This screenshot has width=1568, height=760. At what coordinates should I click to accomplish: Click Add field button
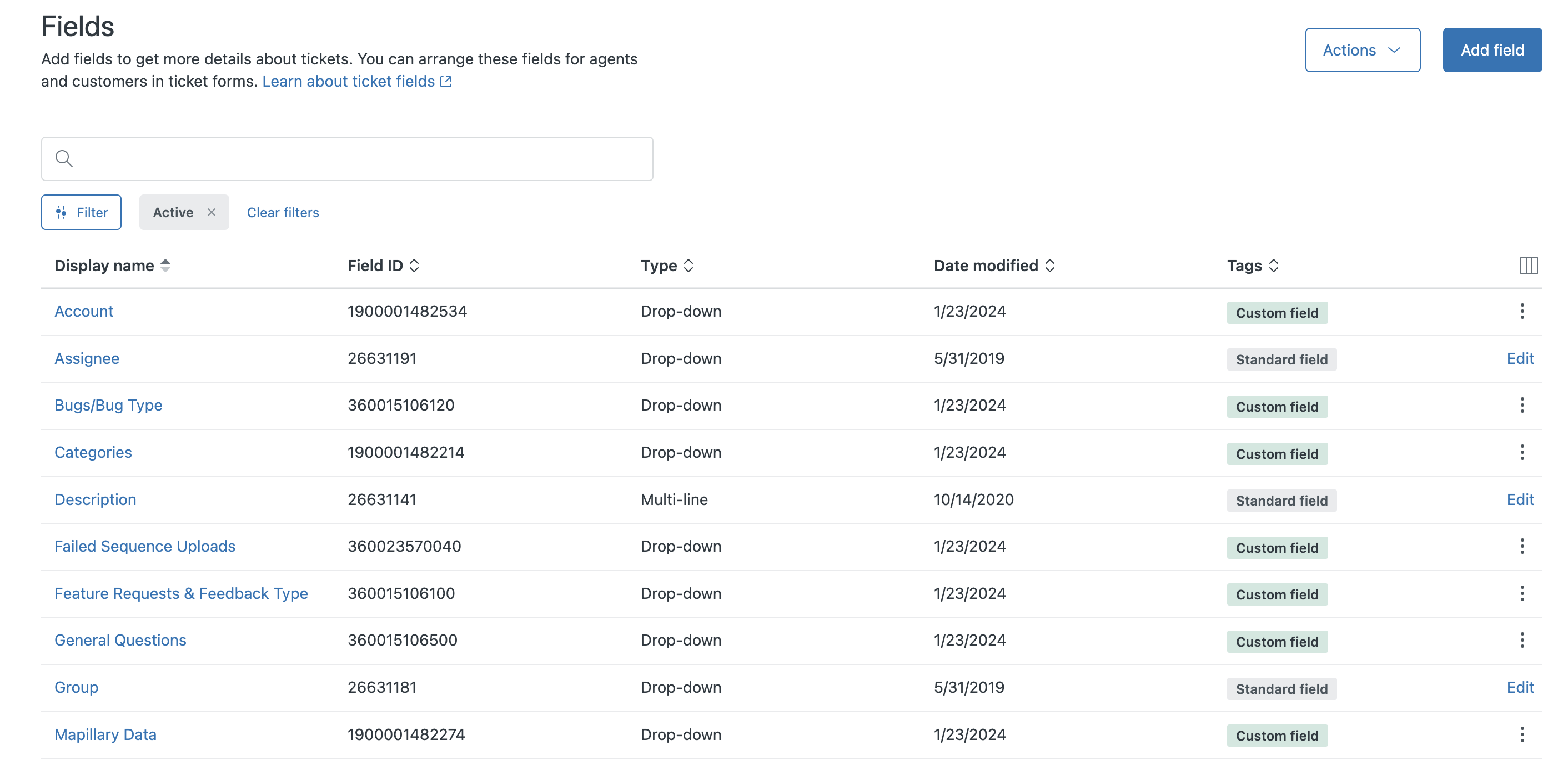[1491, 50]
